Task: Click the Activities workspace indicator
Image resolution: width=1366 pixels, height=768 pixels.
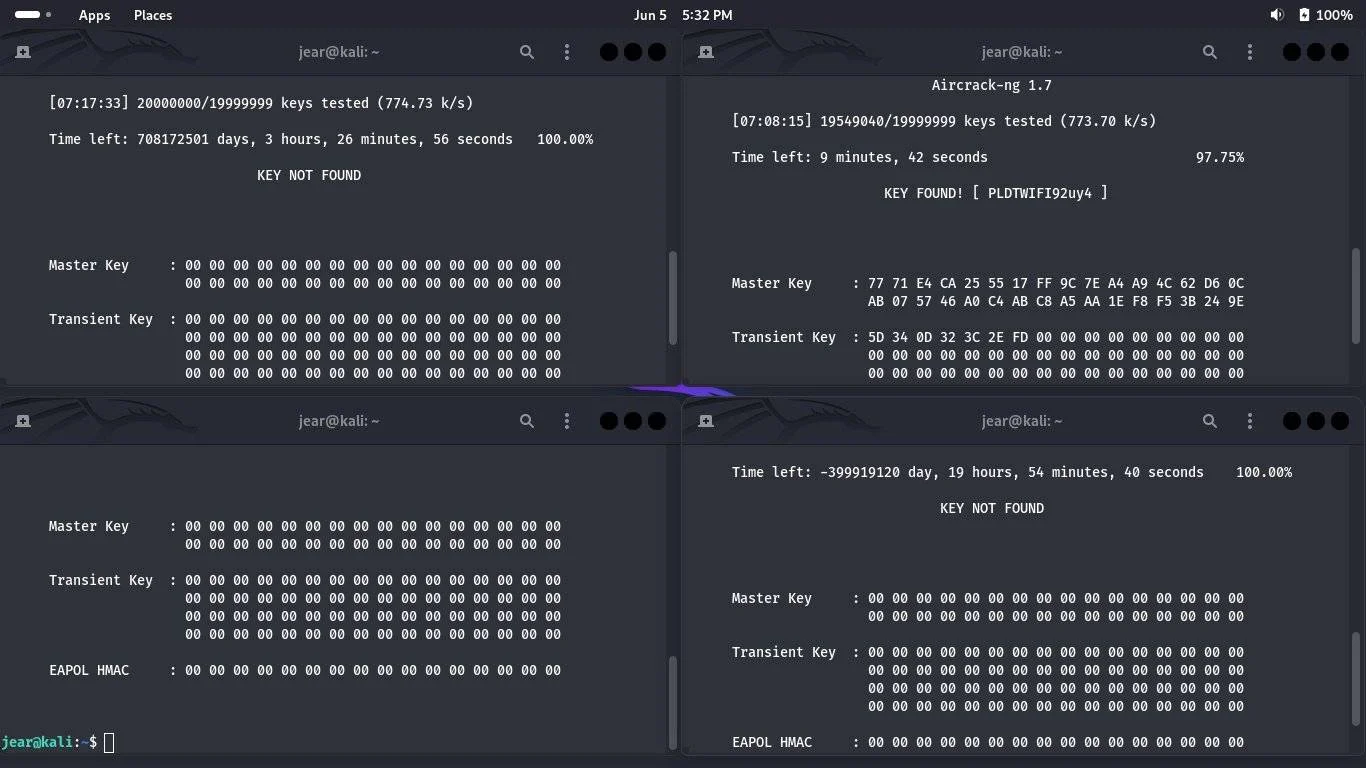Action: tap(33, 15)
